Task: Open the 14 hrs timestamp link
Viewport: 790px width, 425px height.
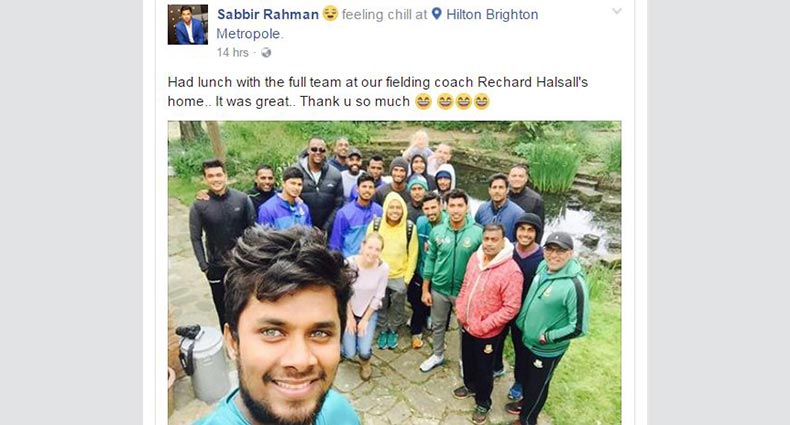Action: coord(233,52)
